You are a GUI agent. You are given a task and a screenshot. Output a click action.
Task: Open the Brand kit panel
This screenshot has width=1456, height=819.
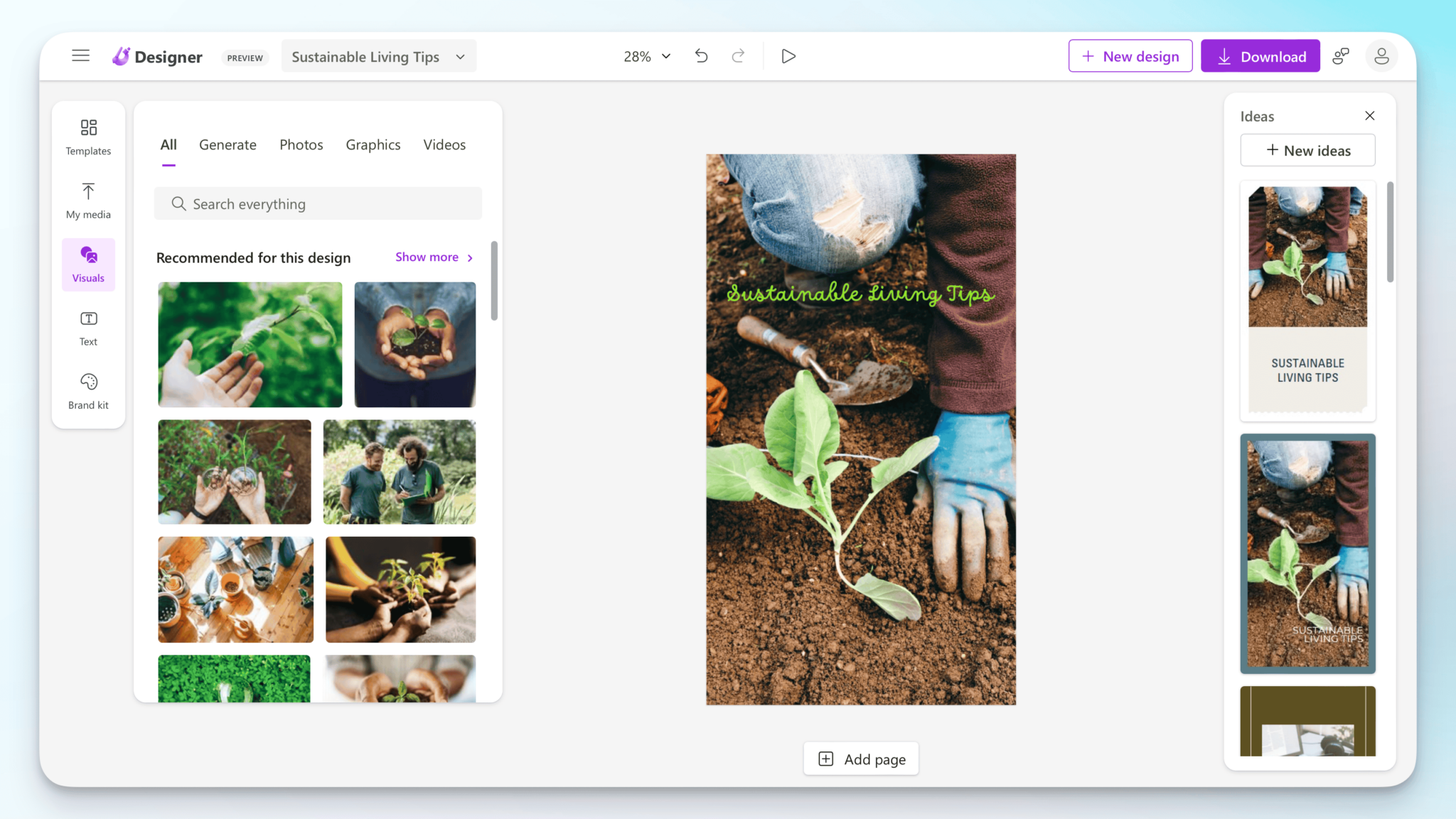point(87,390)
